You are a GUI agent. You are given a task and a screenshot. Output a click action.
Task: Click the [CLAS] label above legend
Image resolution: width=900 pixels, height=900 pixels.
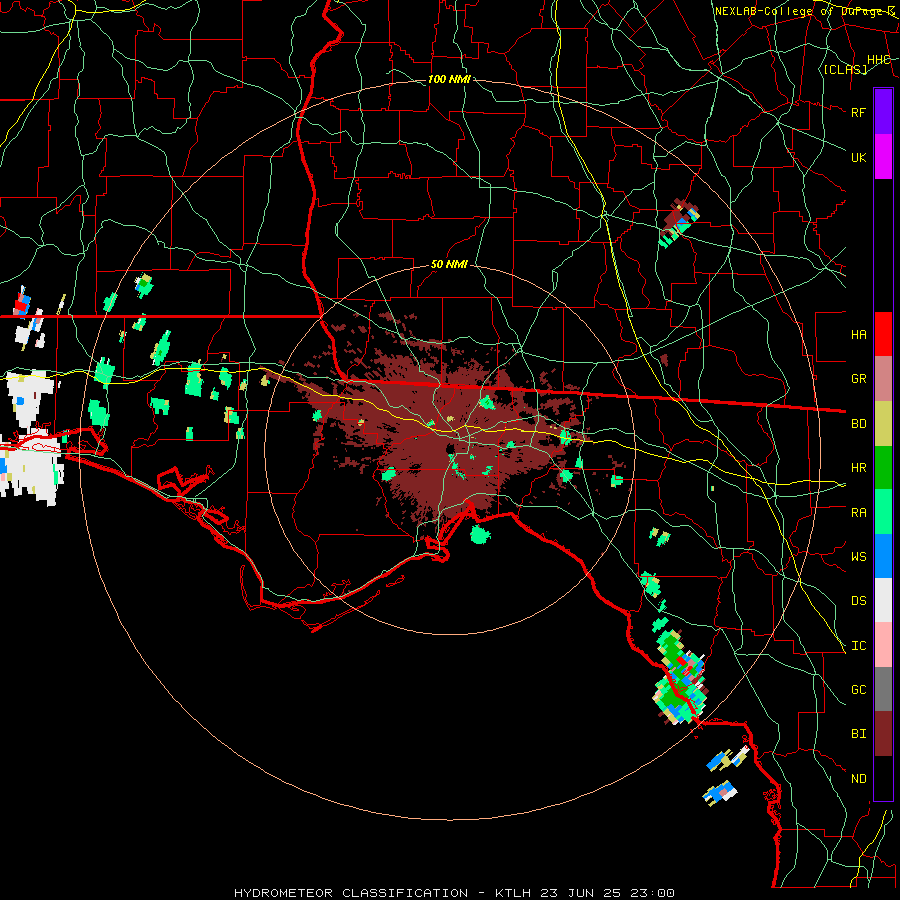coord(845,69)
